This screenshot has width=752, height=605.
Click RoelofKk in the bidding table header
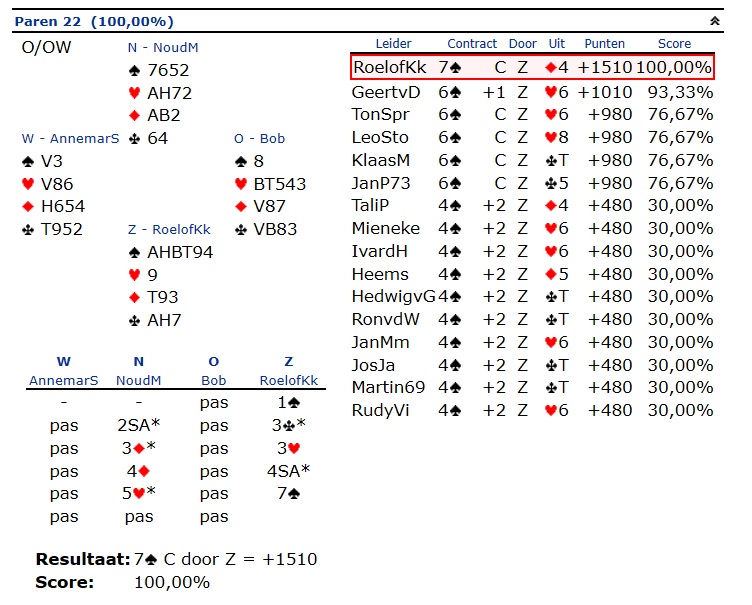point(289,380)
